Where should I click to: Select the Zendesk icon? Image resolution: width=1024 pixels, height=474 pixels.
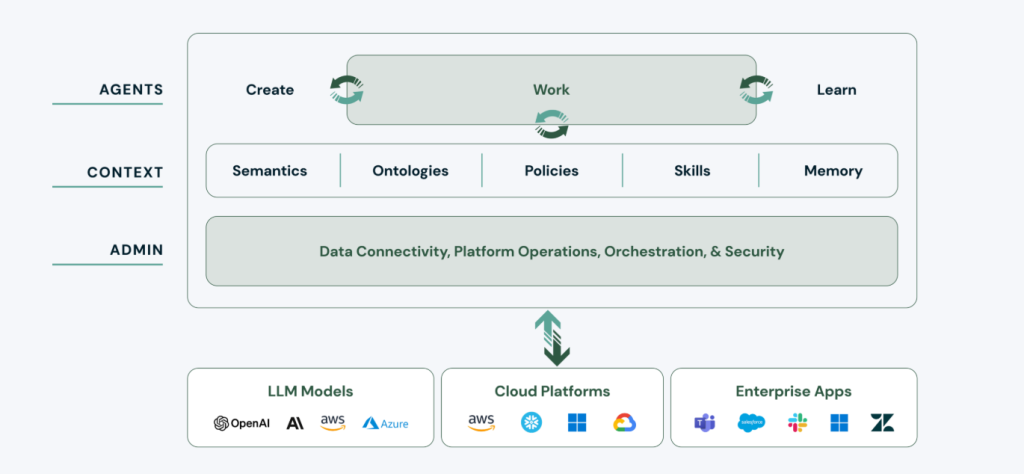[882, 422]
